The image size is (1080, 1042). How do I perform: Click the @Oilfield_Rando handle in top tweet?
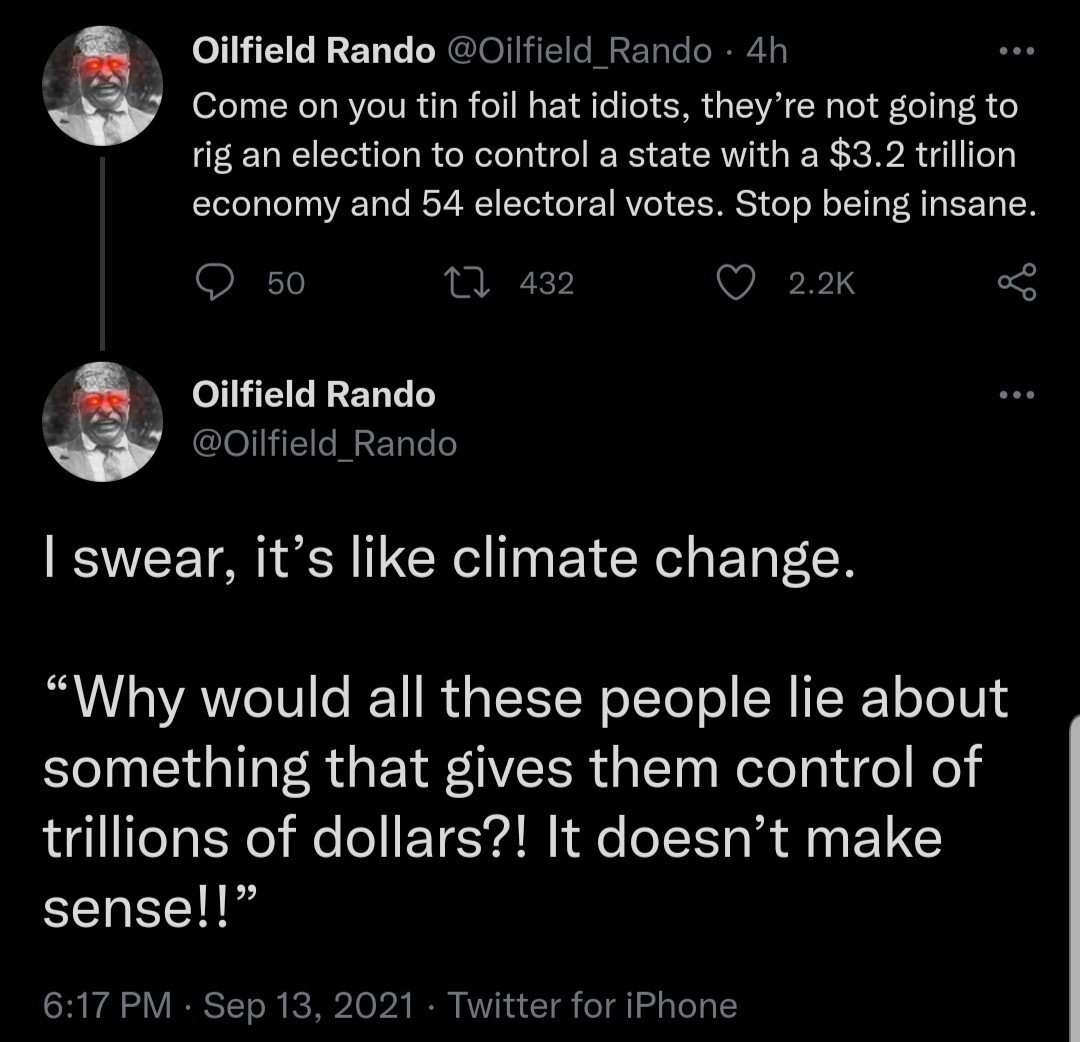[x=578, y=51]
